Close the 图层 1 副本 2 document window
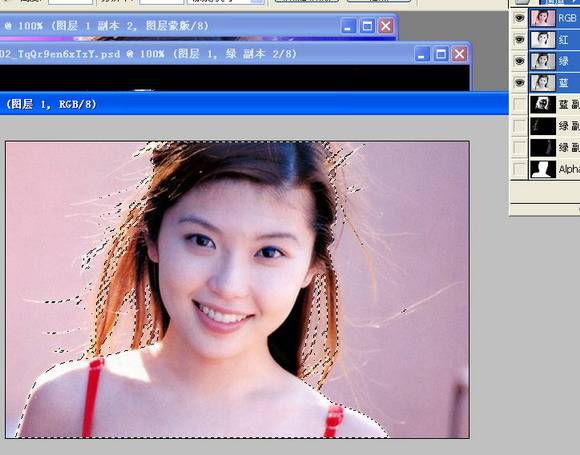 386,26
